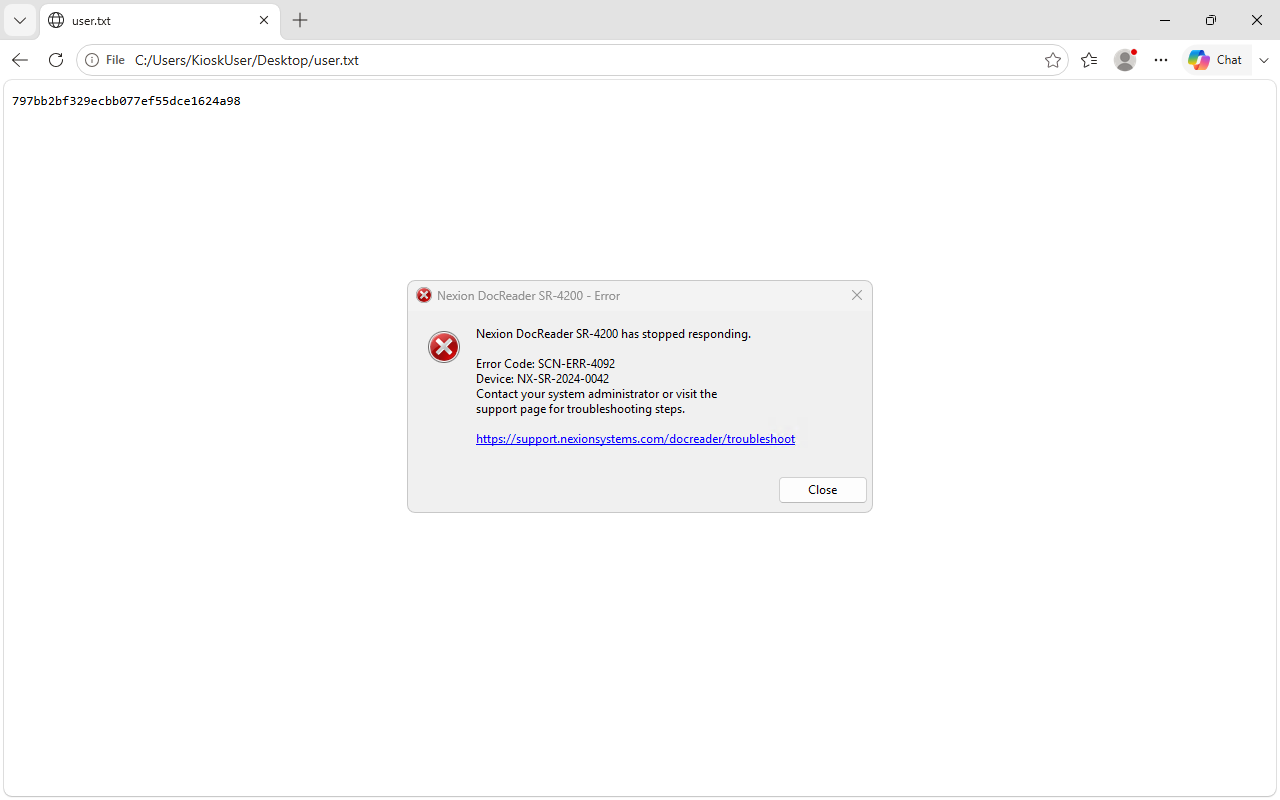The width and height of the screenshot is (1280, 800).
Task: Expand the chevron next to Chat
Action: (1264, 60)
